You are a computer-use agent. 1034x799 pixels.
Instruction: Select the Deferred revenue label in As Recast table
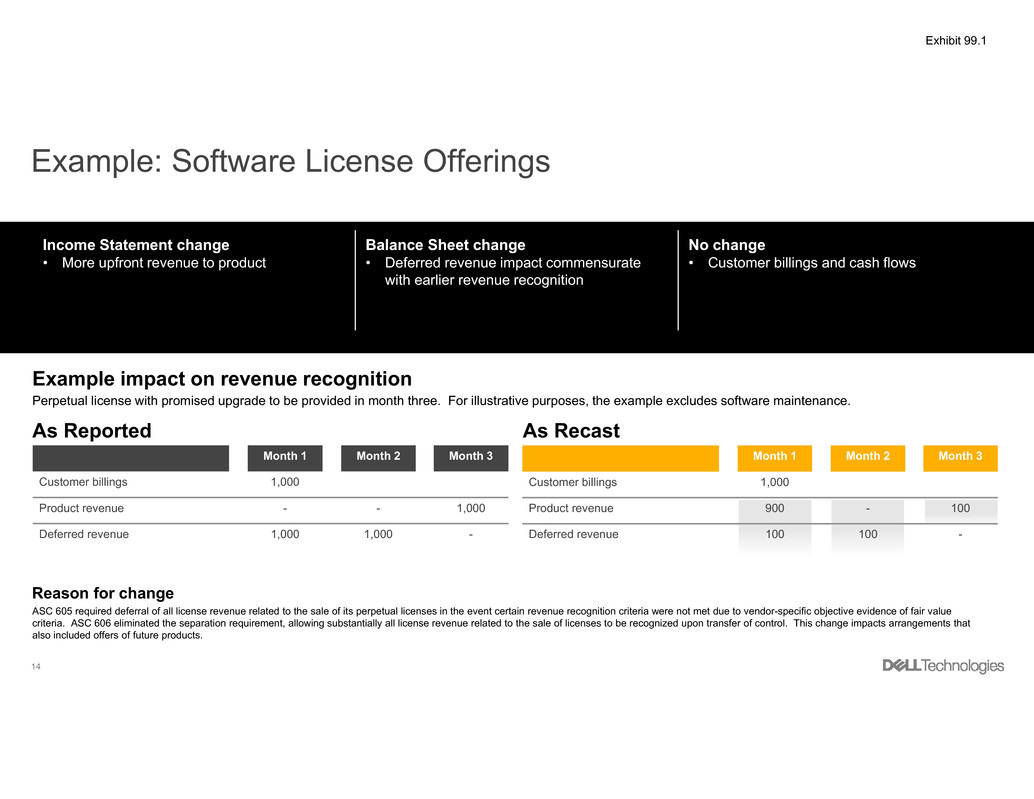pyautogui.click(x=573, y=534)
